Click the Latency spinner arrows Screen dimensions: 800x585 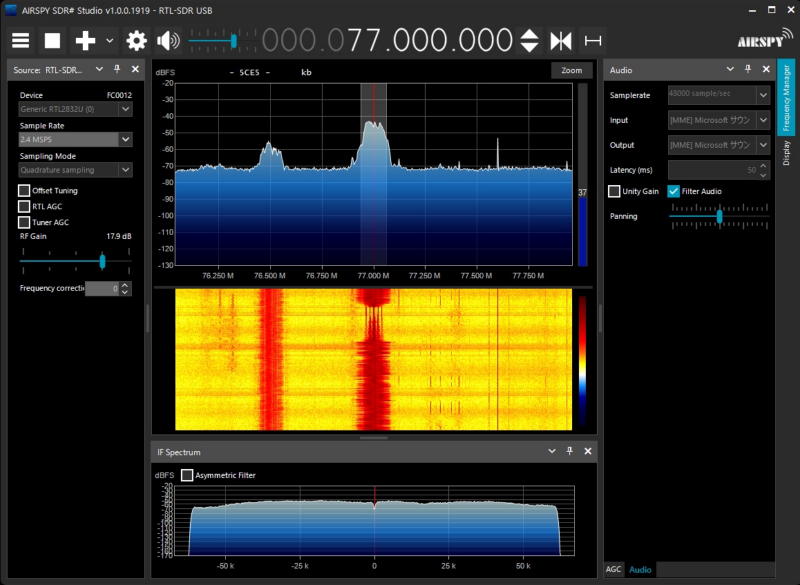[x=763, y=170]
